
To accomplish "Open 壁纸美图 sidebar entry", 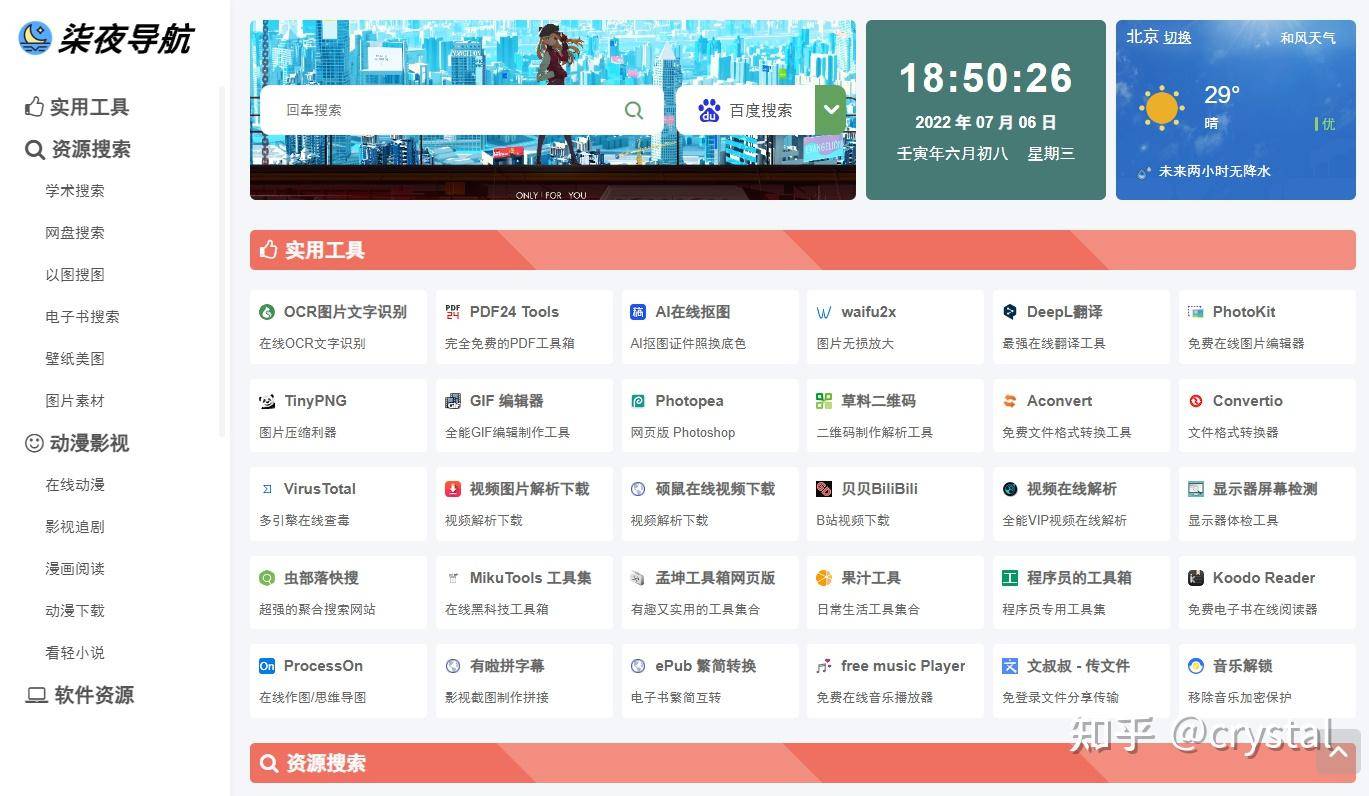I will [x=75, y=359].
